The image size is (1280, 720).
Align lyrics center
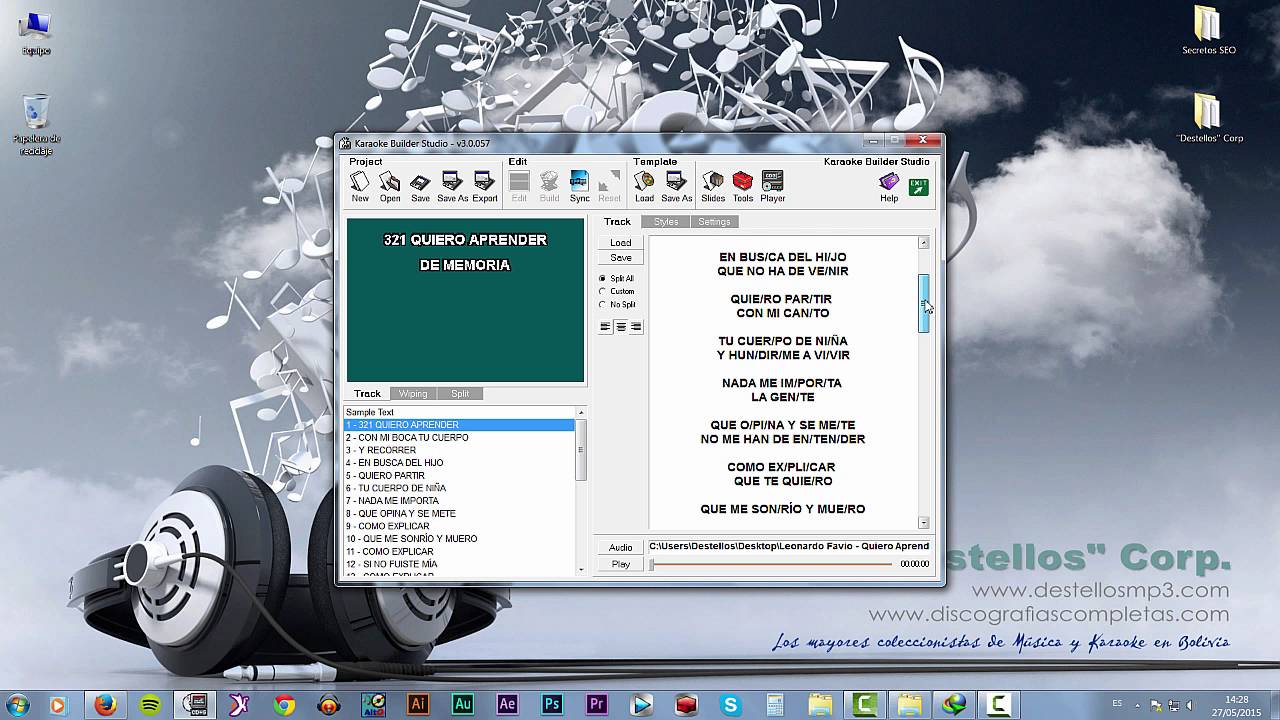point(621,327)
